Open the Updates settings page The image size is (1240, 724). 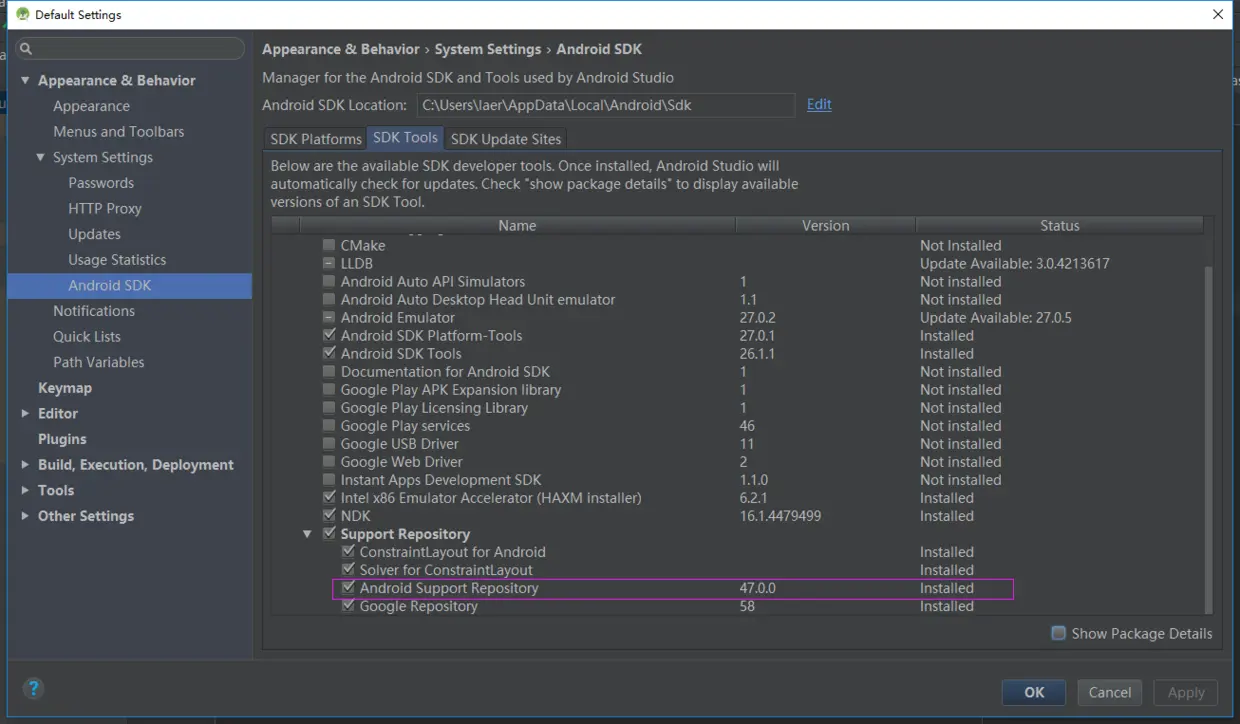tap(94, 234)
